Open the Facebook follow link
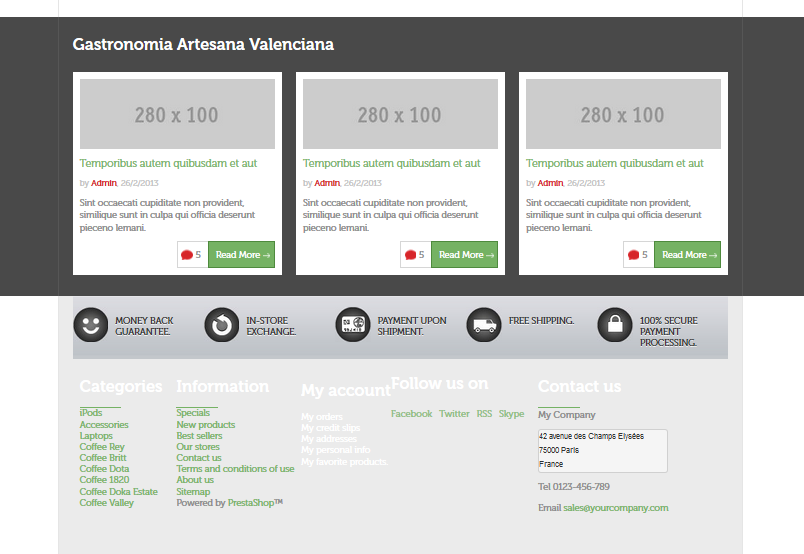The height and width of the screenshot is (554, 804). [x=411, y=414]
